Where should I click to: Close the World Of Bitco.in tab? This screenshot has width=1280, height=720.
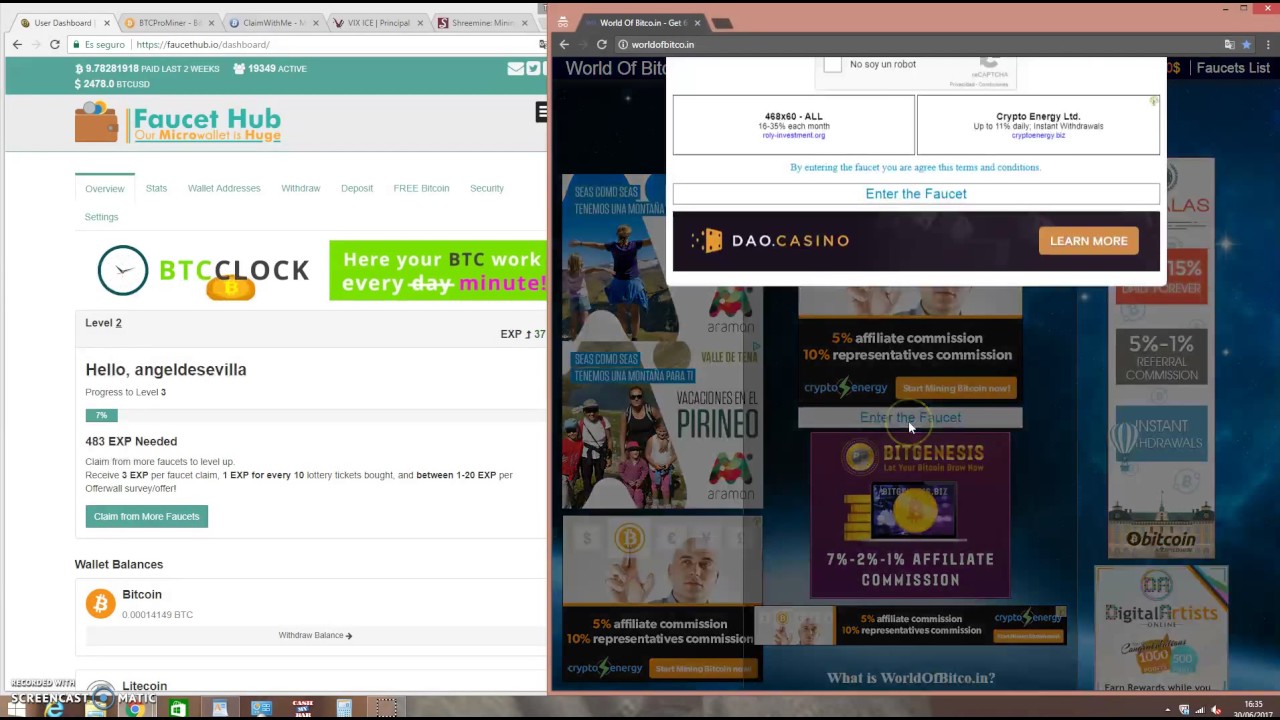[697, 23]
